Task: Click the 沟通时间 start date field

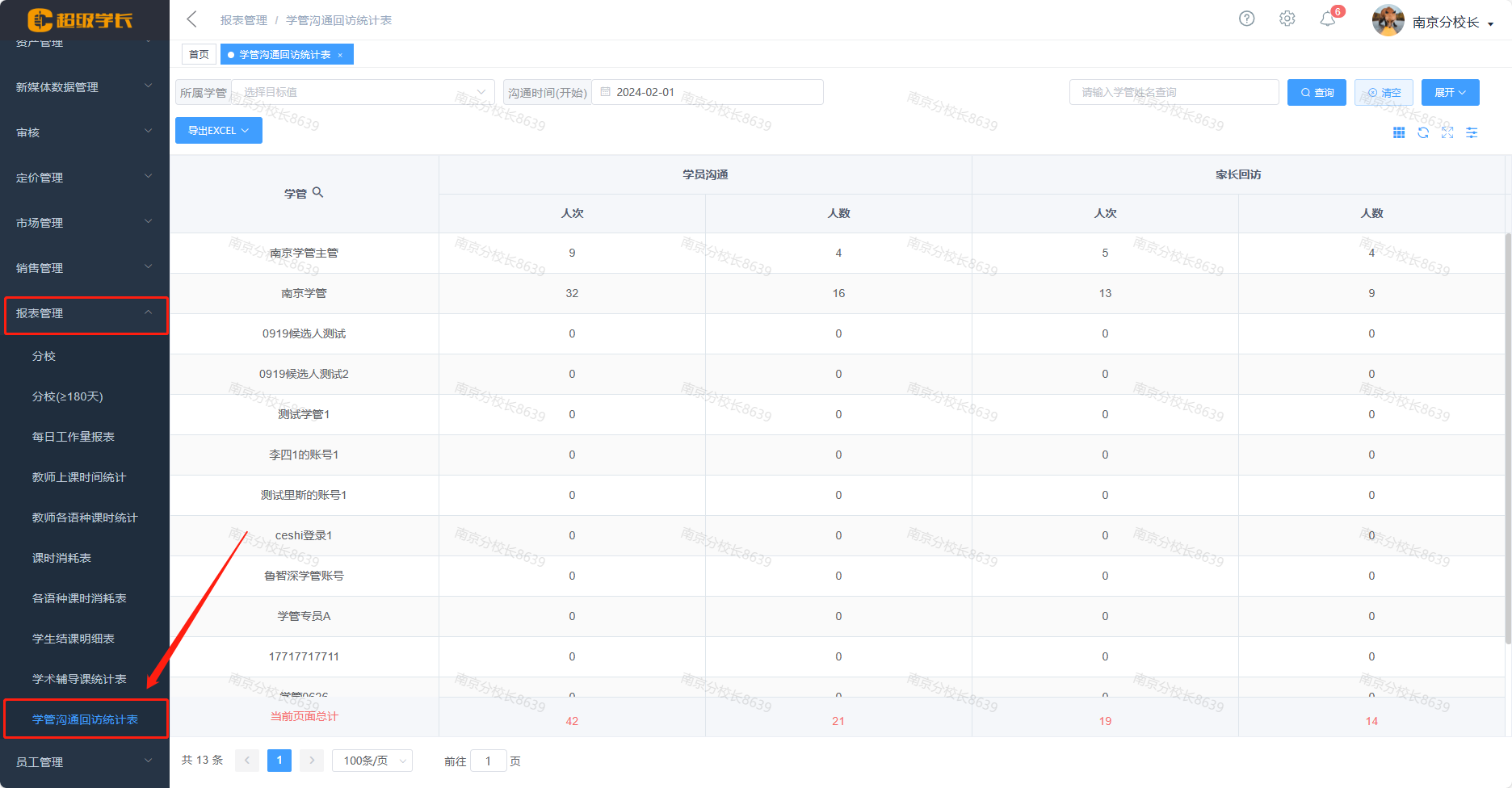Action: pos(707,92)
